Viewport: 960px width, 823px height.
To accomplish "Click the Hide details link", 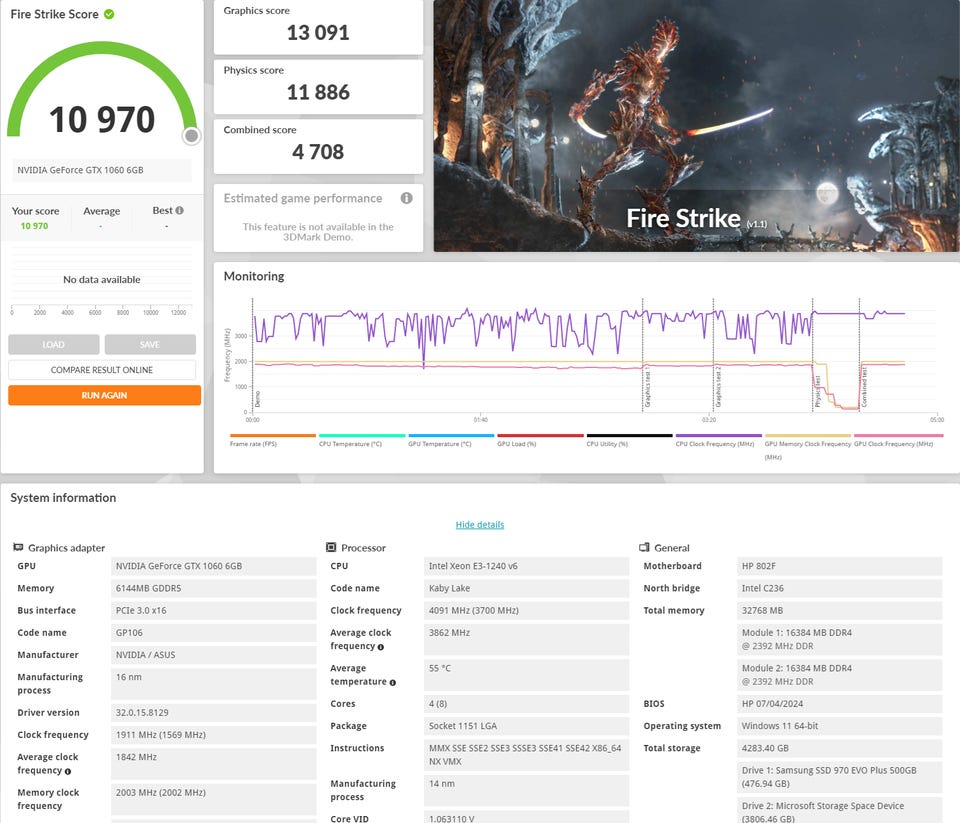I will [x=480, y=524].
